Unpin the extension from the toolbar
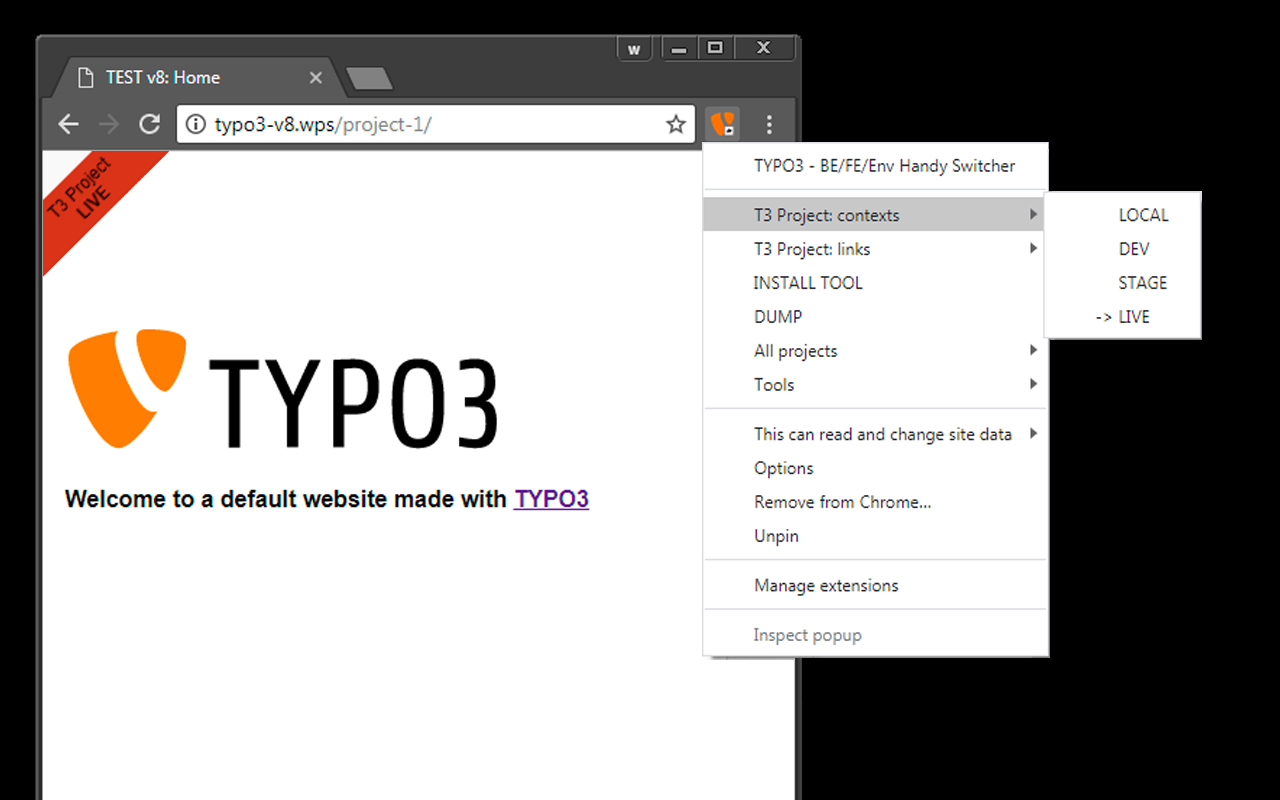Viewport: 1280px width, 800px height. (x=776, y=535)
